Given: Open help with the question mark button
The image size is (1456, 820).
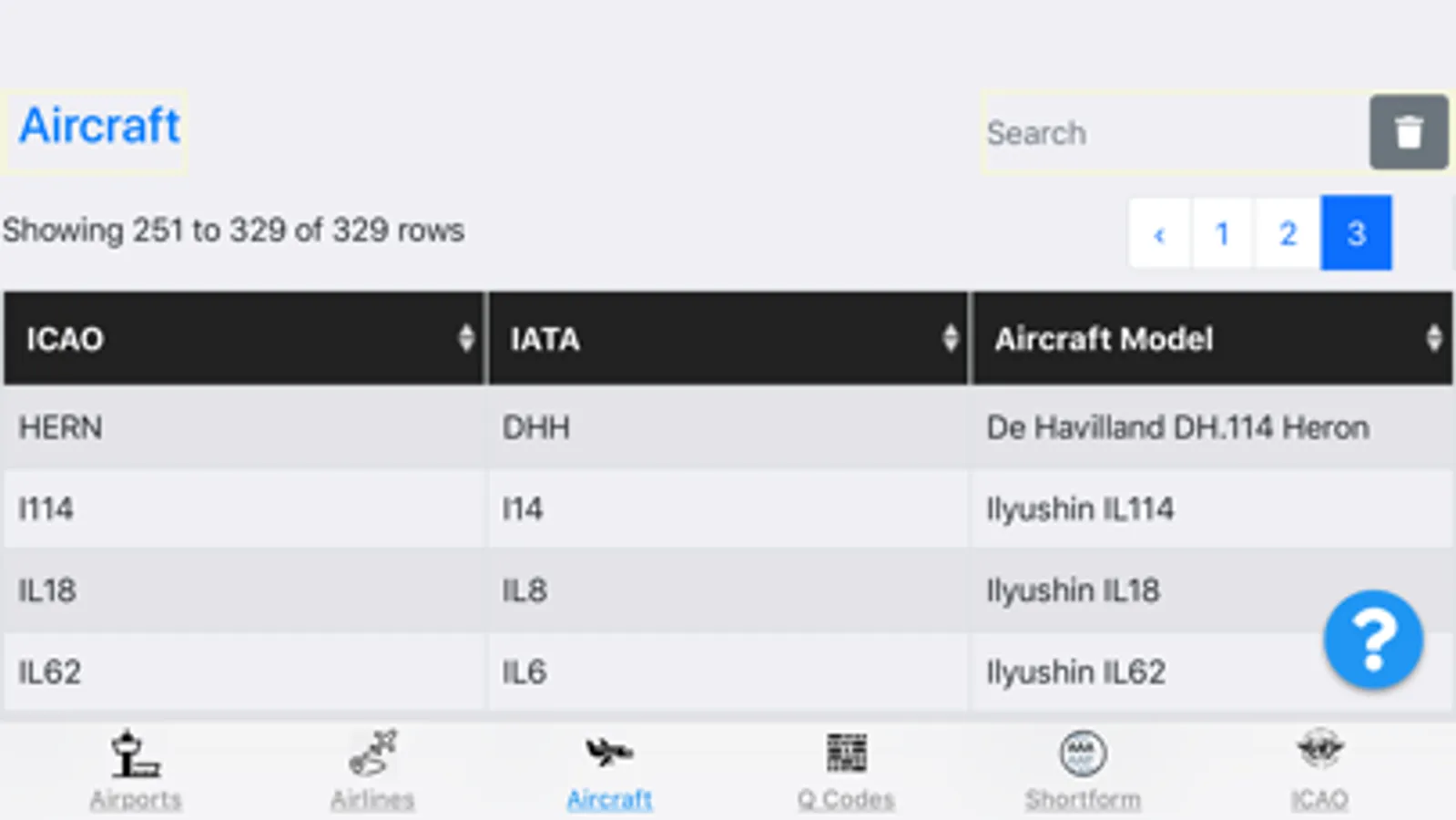Looking at the screenshot, I should pyautogui.click(x=1373, y=640).
